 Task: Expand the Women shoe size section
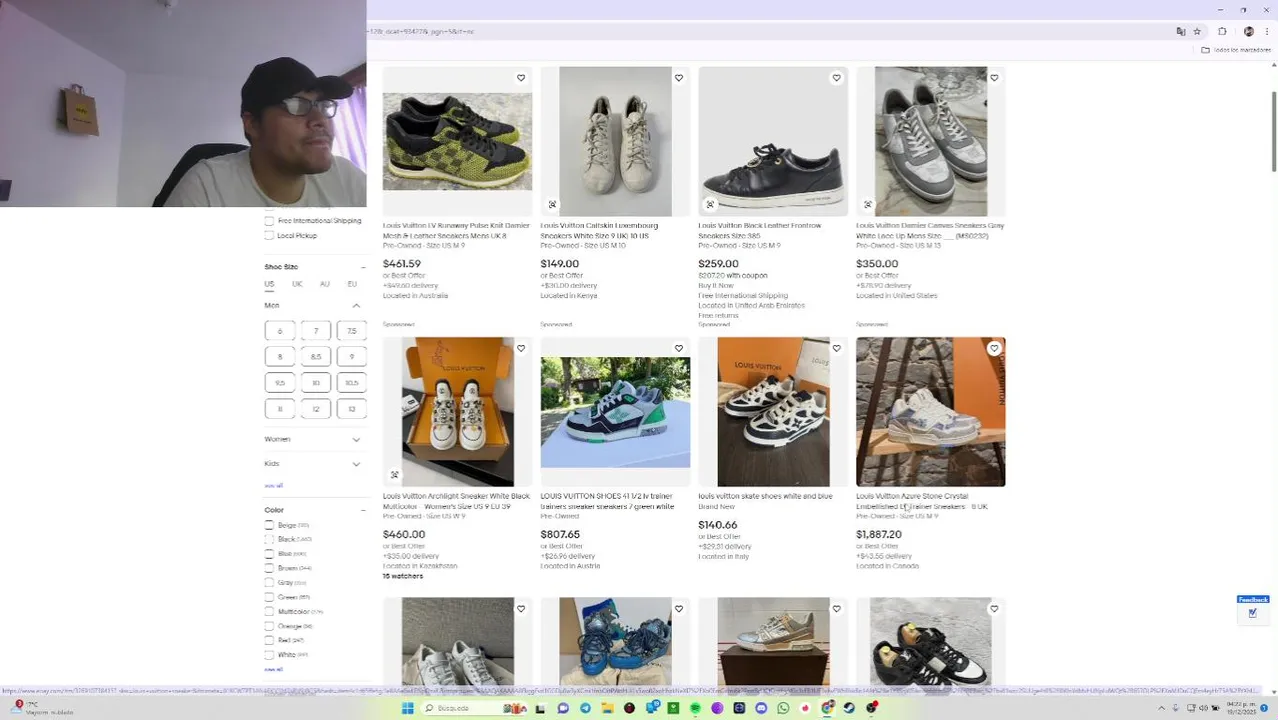point(356,439)
